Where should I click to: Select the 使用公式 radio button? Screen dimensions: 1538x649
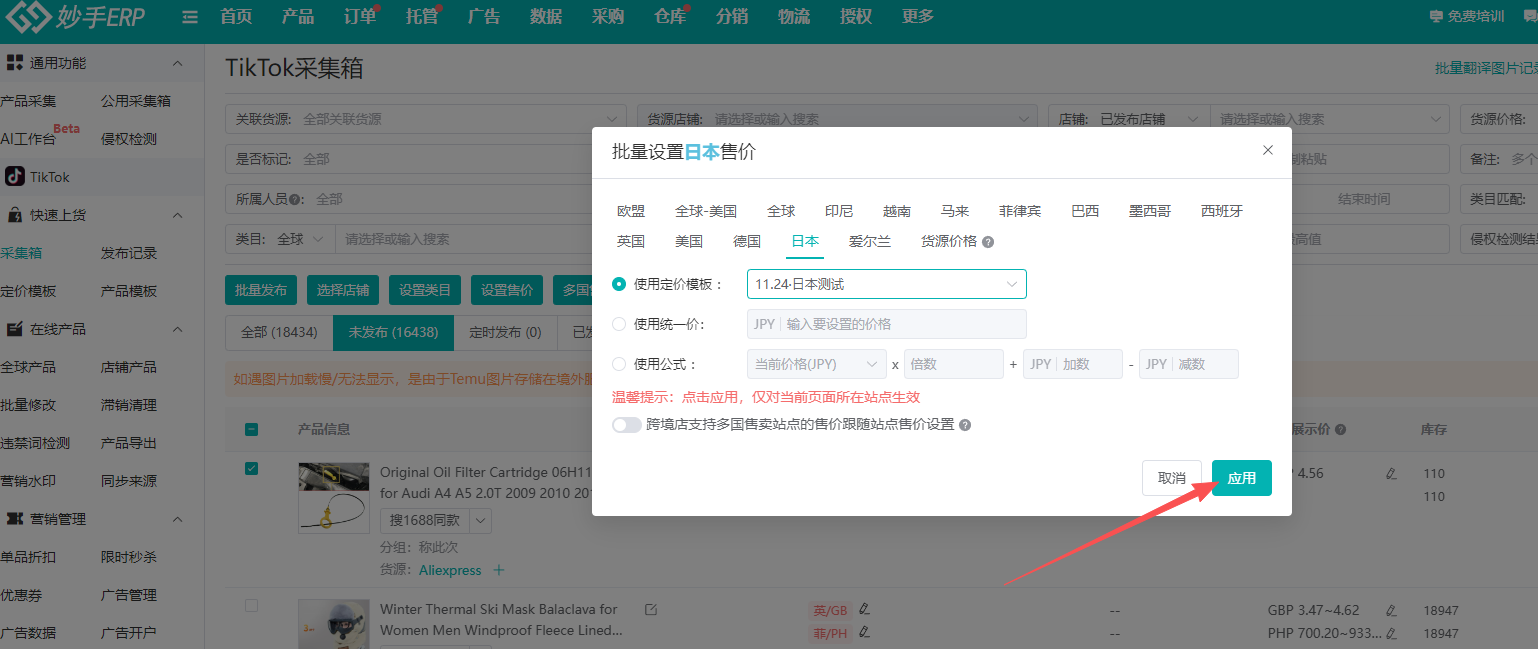point(619,364)
